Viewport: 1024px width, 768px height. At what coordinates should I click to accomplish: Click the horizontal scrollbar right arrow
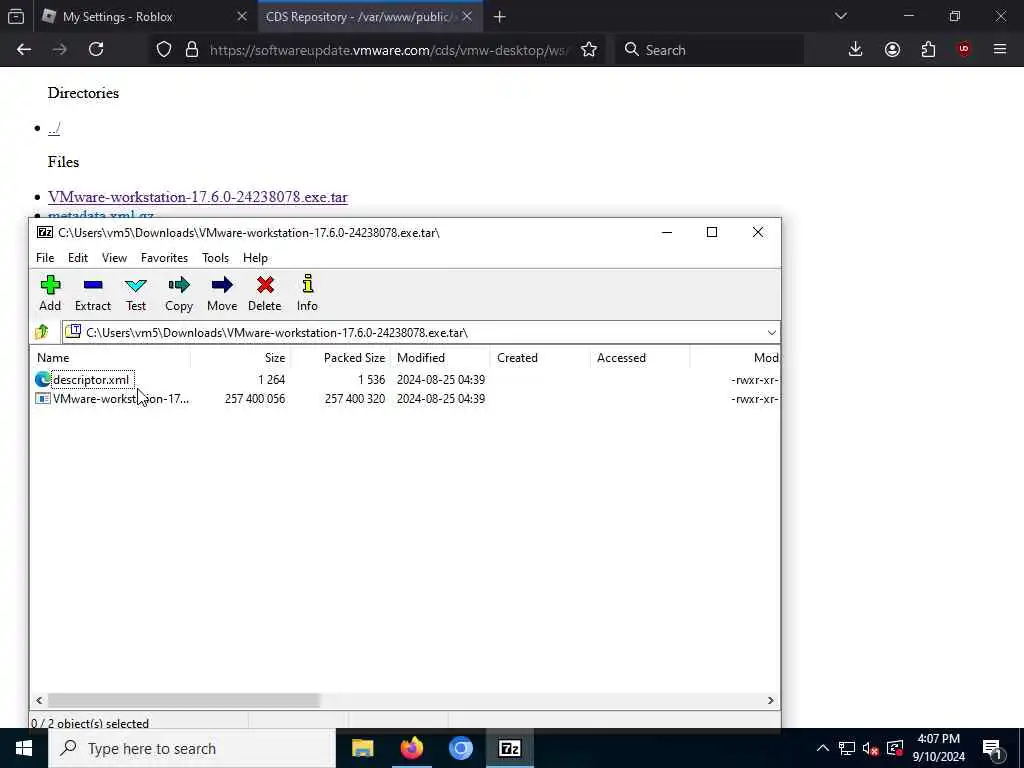[771, 700]
